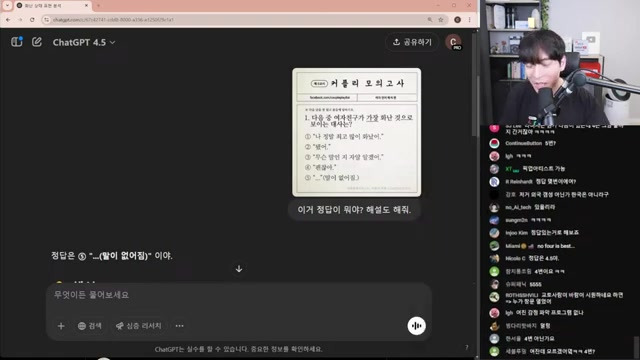Select the chat message 'no four is best...'
640x360 pixels.
556,246
